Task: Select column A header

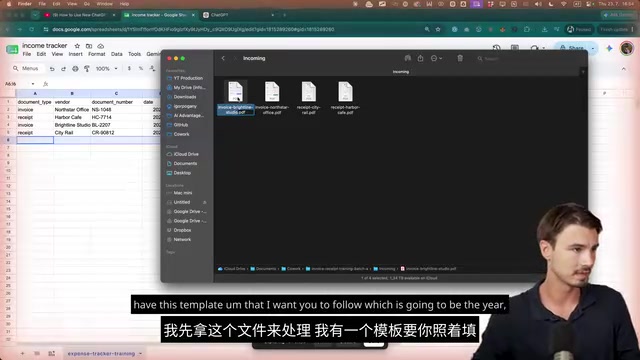Action: coord(35,93)
